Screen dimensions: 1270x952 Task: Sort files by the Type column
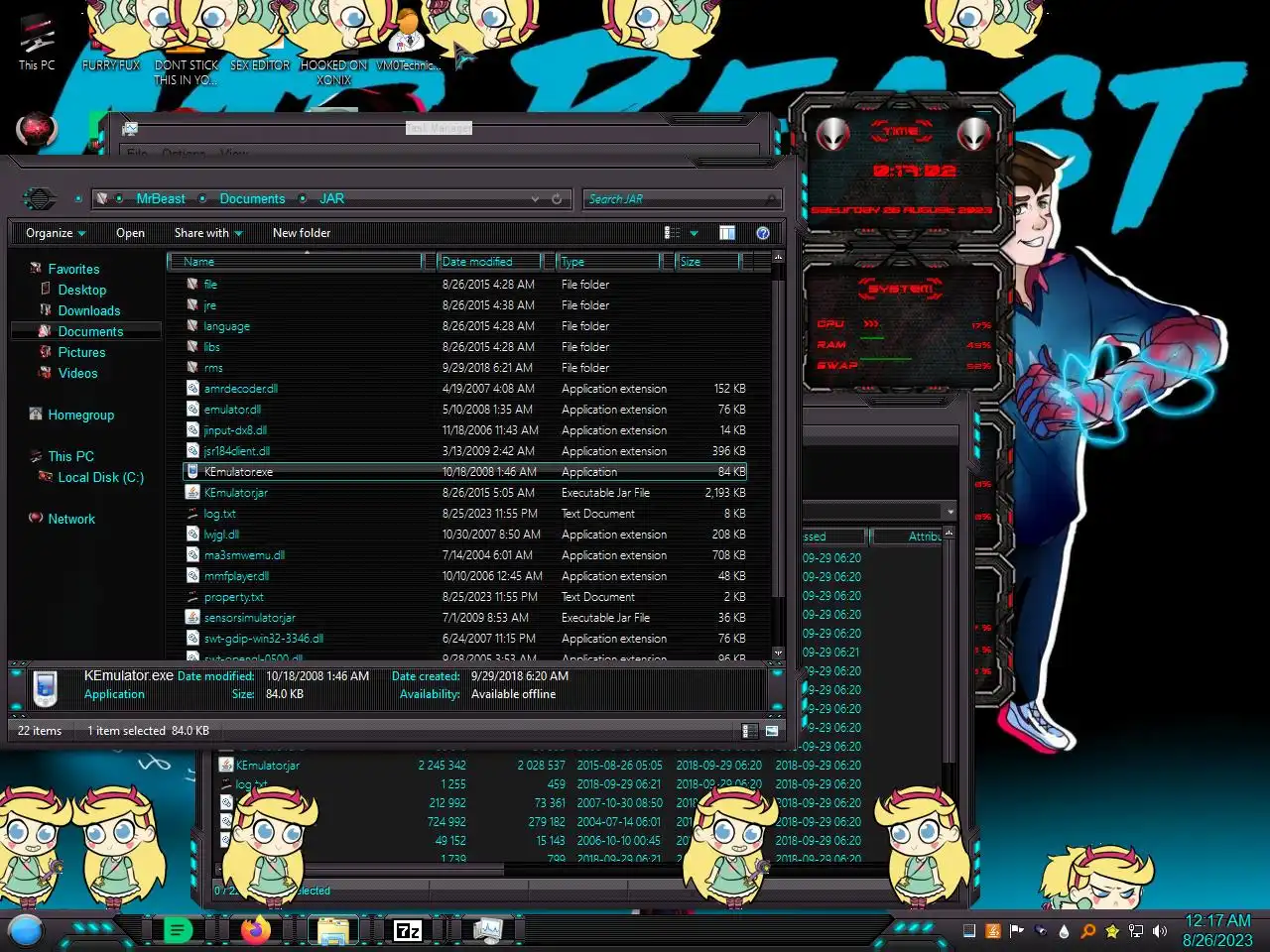[x=608, y=262]
